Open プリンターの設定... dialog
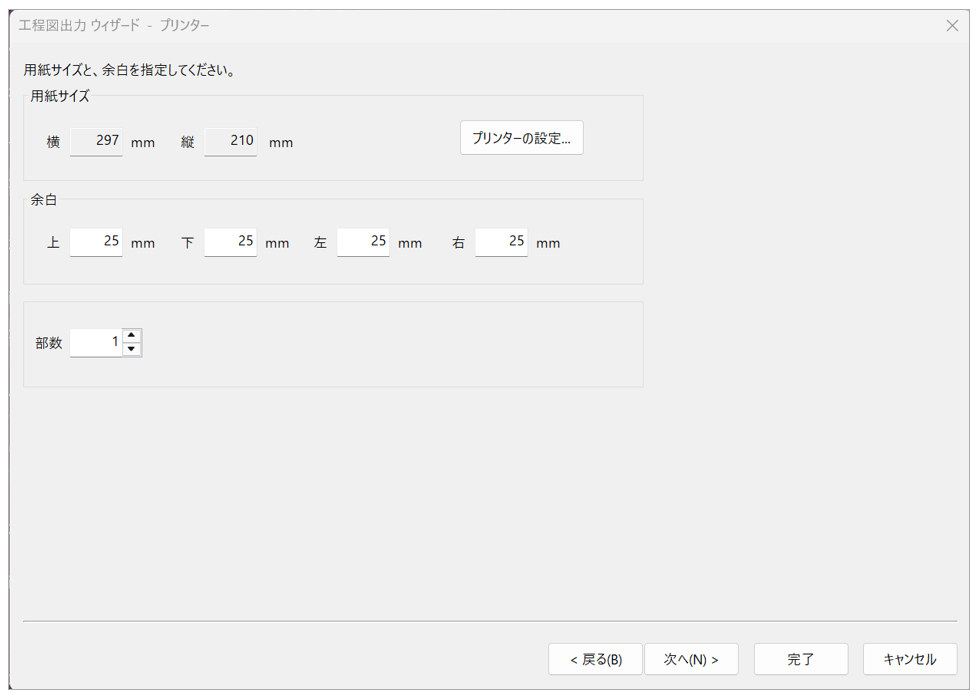 (521, 139)
